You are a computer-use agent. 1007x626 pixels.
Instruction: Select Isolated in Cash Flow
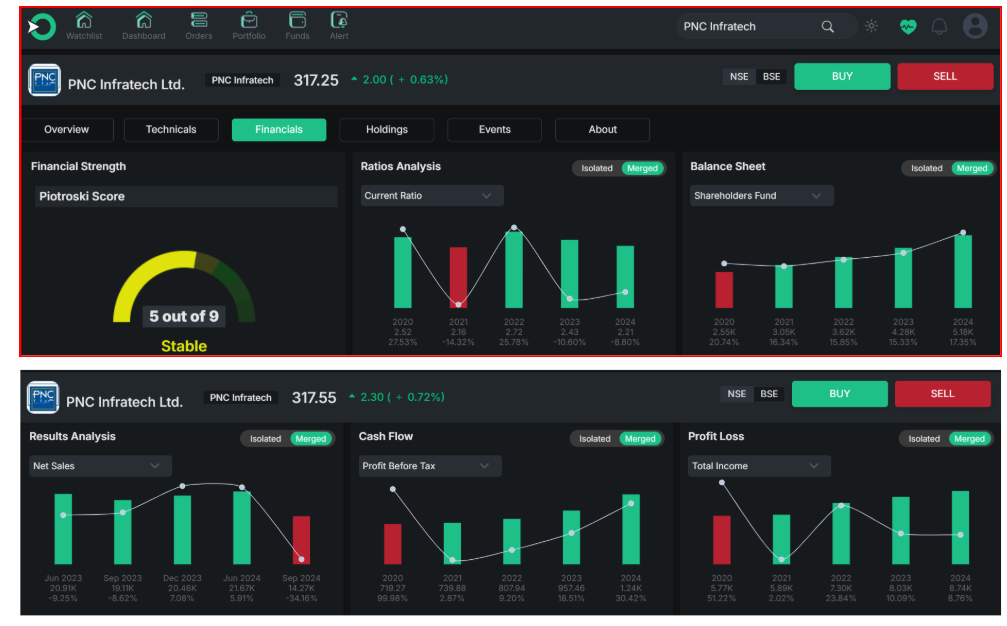[x=595, y=439]
